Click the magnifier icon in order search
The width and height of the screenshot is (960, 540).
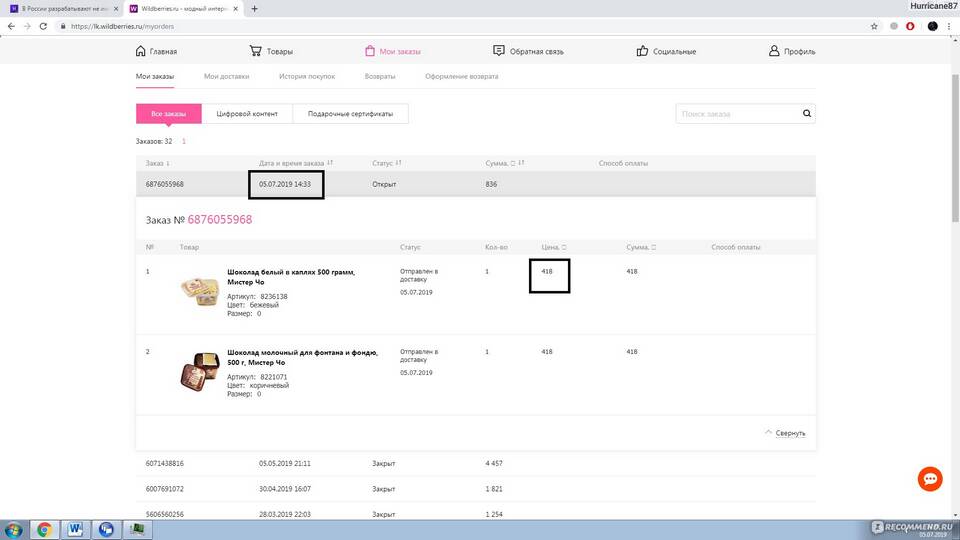pyautogui.click(x=807, y=114)
